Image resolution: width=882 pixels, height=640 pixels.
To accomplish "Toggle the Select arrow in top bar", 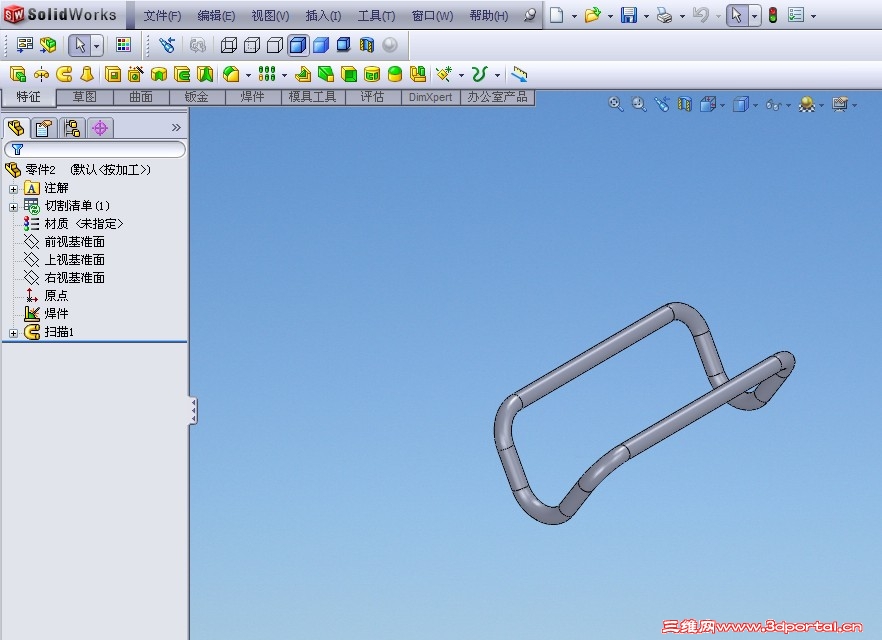I will click(x=737, y=15).
